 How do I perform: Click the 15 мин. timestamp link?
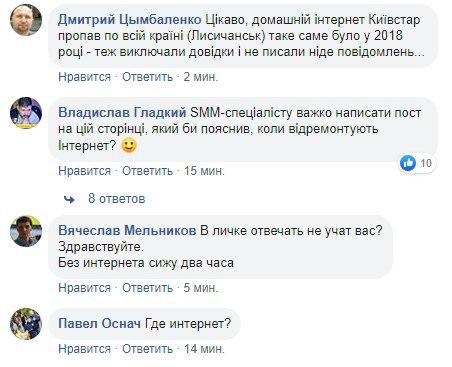[204, 171]
